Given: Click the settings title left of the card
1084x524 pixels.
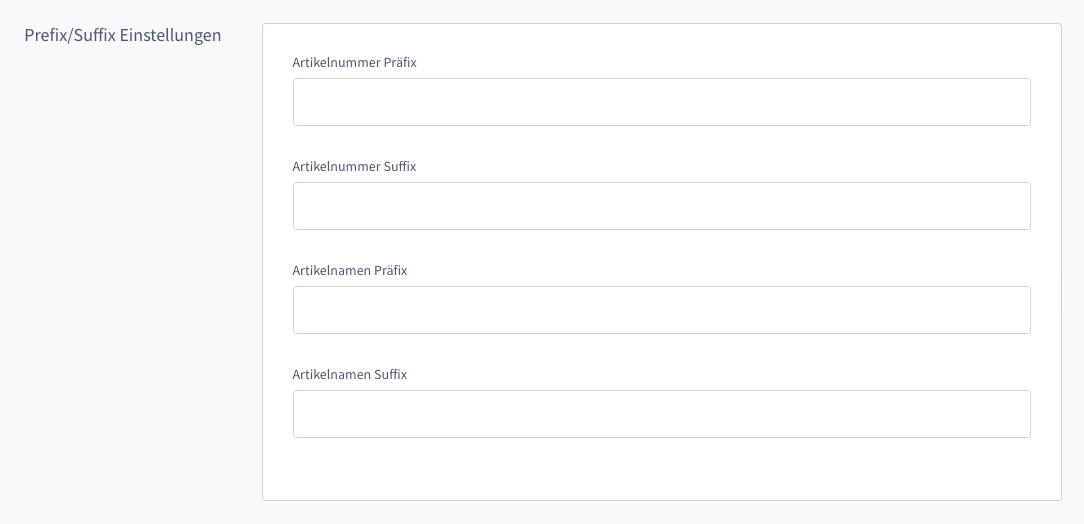Looking at the screenshot, I should (x=123, y=36).
